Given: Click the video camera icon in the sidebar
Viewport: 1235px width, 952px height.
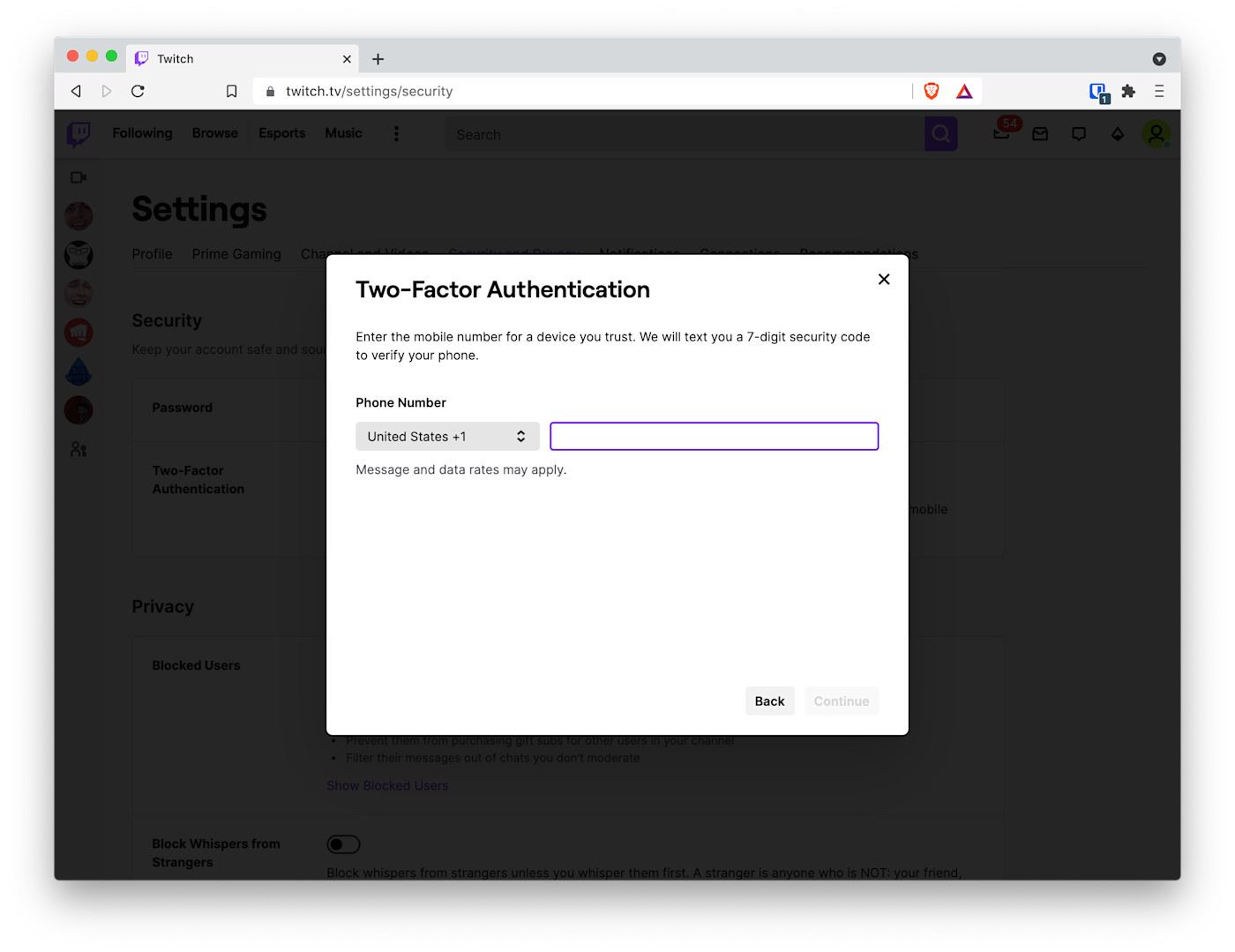Looking at the screenshot, I should pyautogui.click(x=78, y=176).
